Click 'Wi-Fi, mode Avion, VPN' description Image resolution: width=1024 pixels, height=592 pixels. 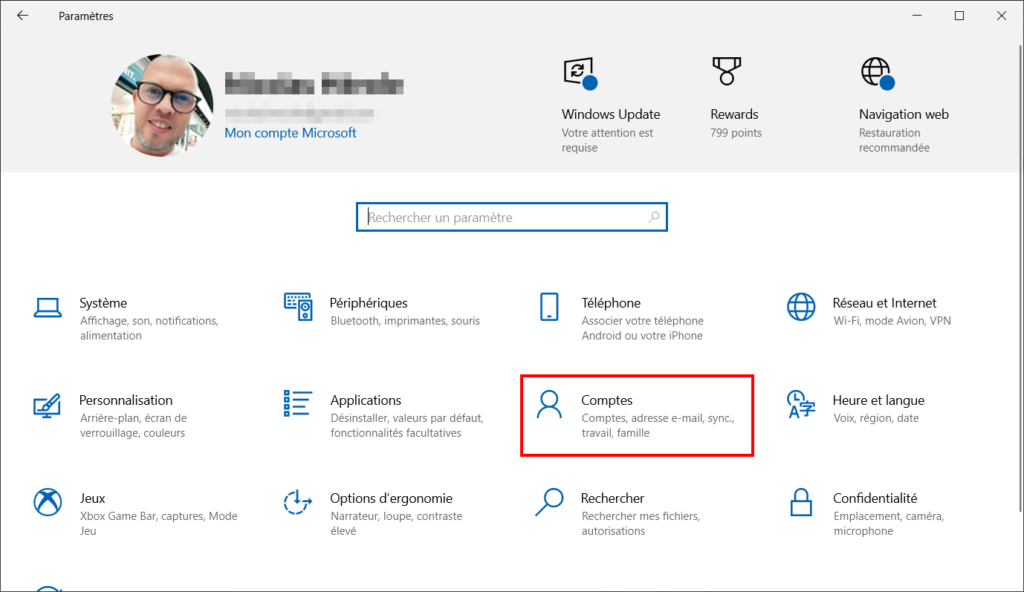[x=892, y=321]
